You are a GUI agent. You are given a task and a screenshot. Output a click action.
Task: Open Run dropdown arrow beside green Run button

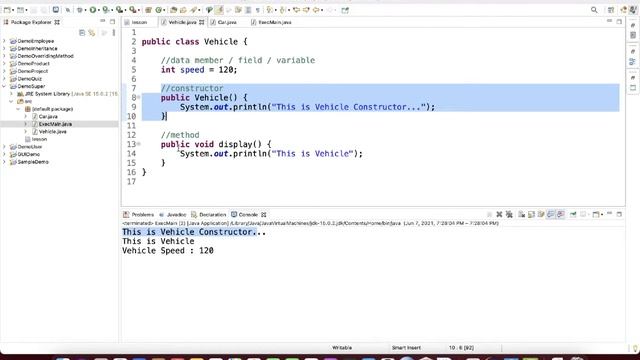point(99,10)
